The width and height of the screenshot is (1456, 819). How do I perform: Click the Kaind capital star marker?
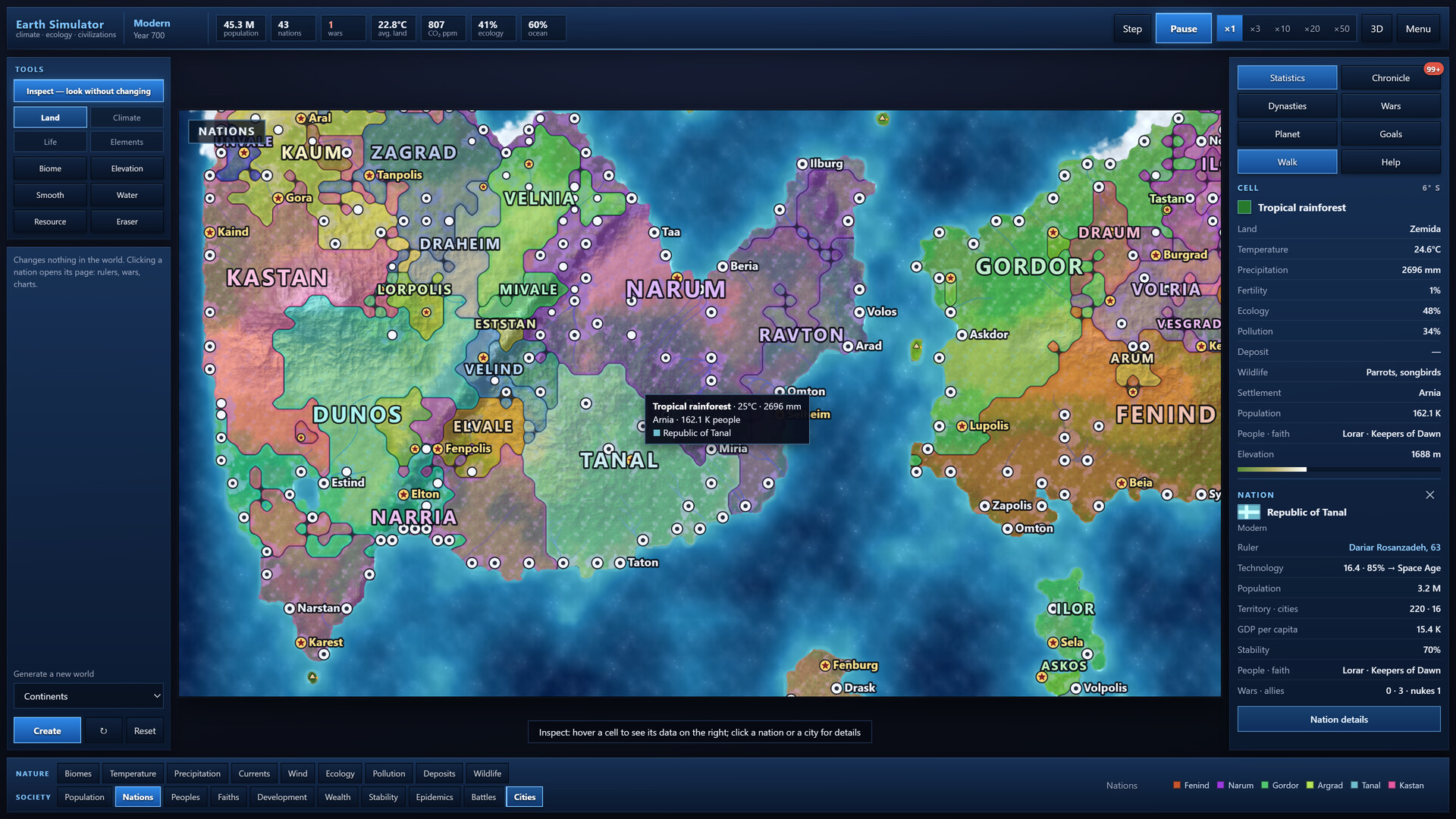[210, 232]
